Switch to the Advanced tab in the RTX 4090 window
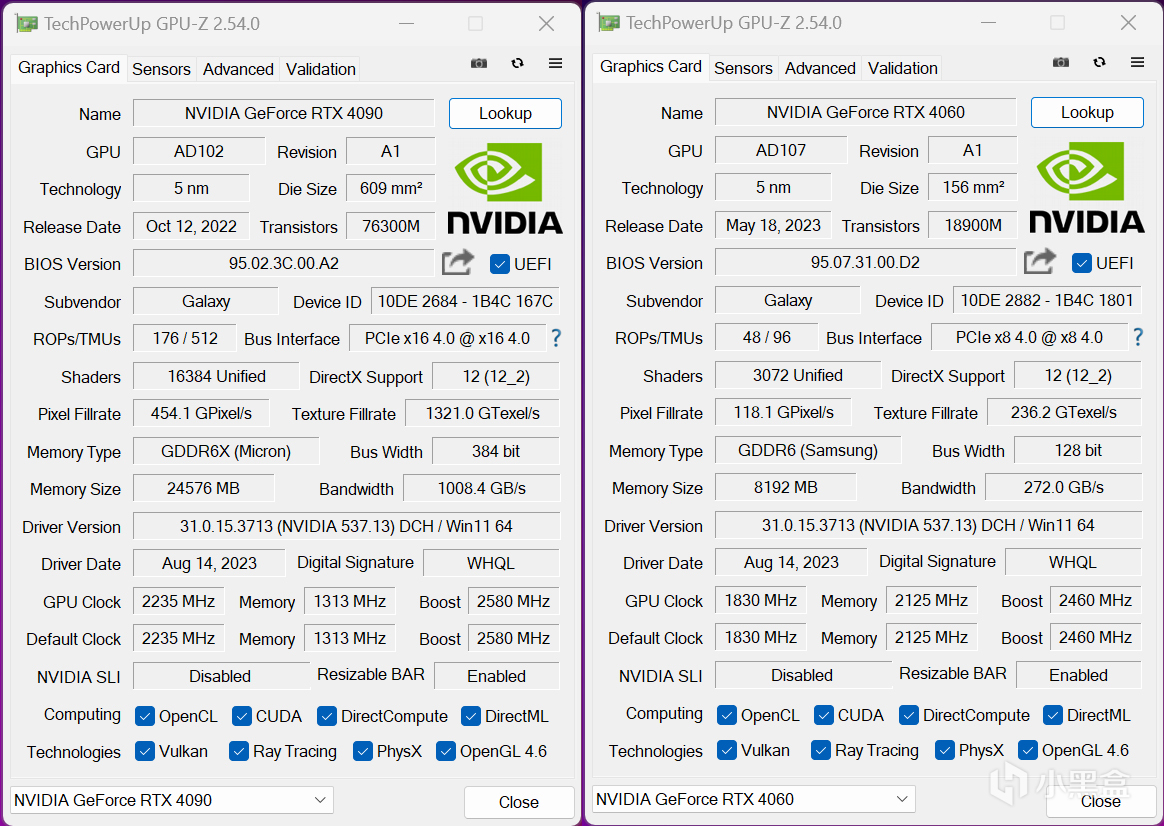 coord(238,69)
